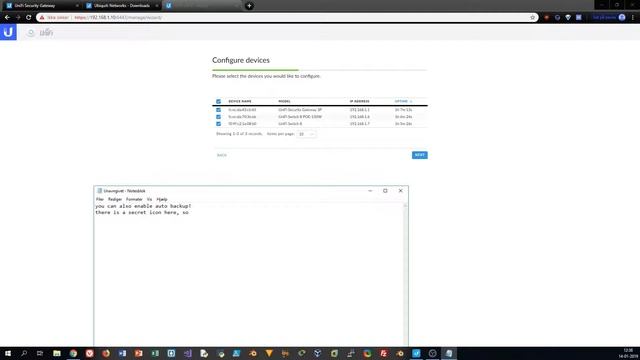The image size is (640, 360).
Task: Uncheck the UniFi Switch 8 row checkbox
Action: click(218, 124)
